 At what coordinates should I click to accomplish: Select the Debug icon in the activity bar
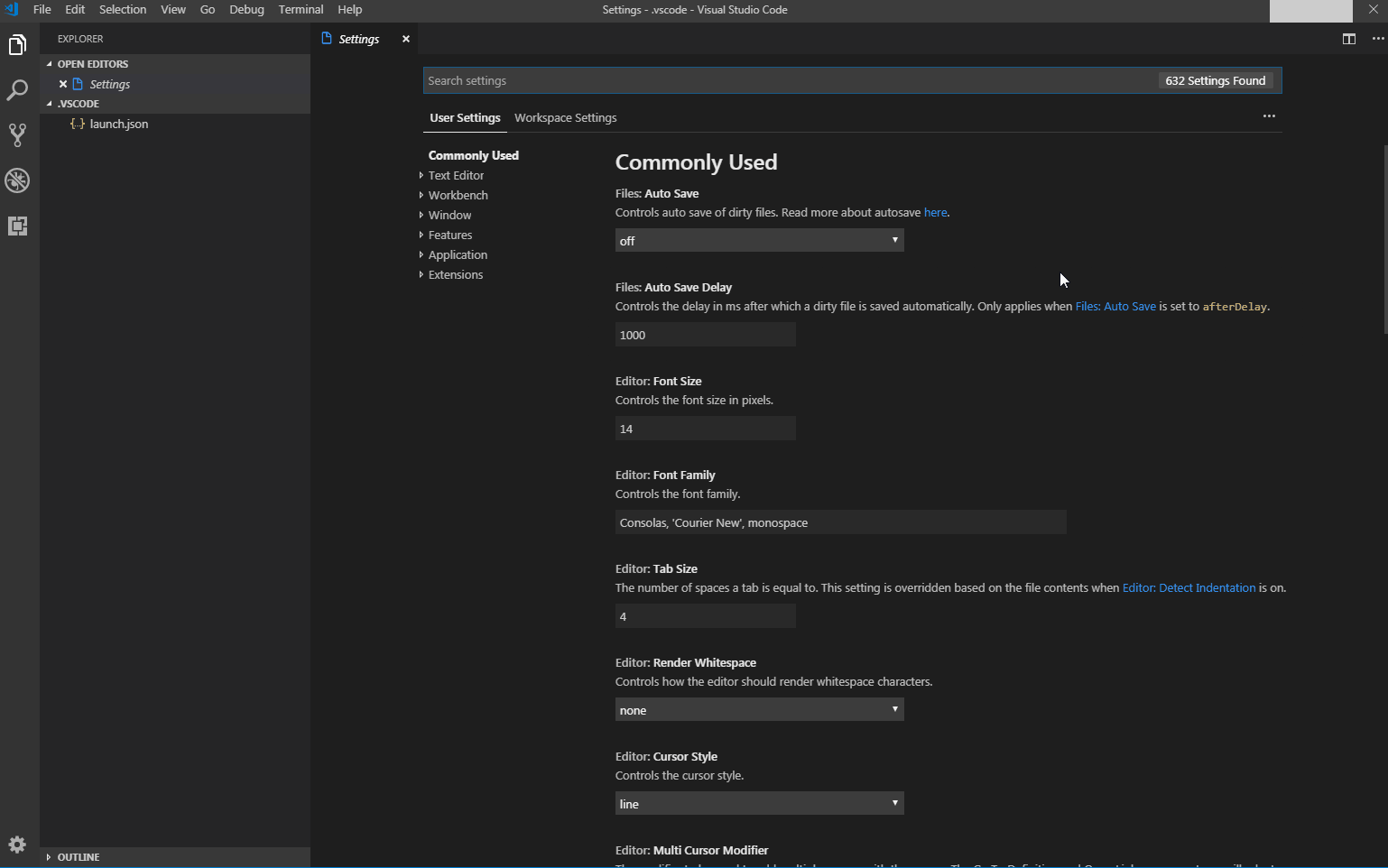point(17,180)
